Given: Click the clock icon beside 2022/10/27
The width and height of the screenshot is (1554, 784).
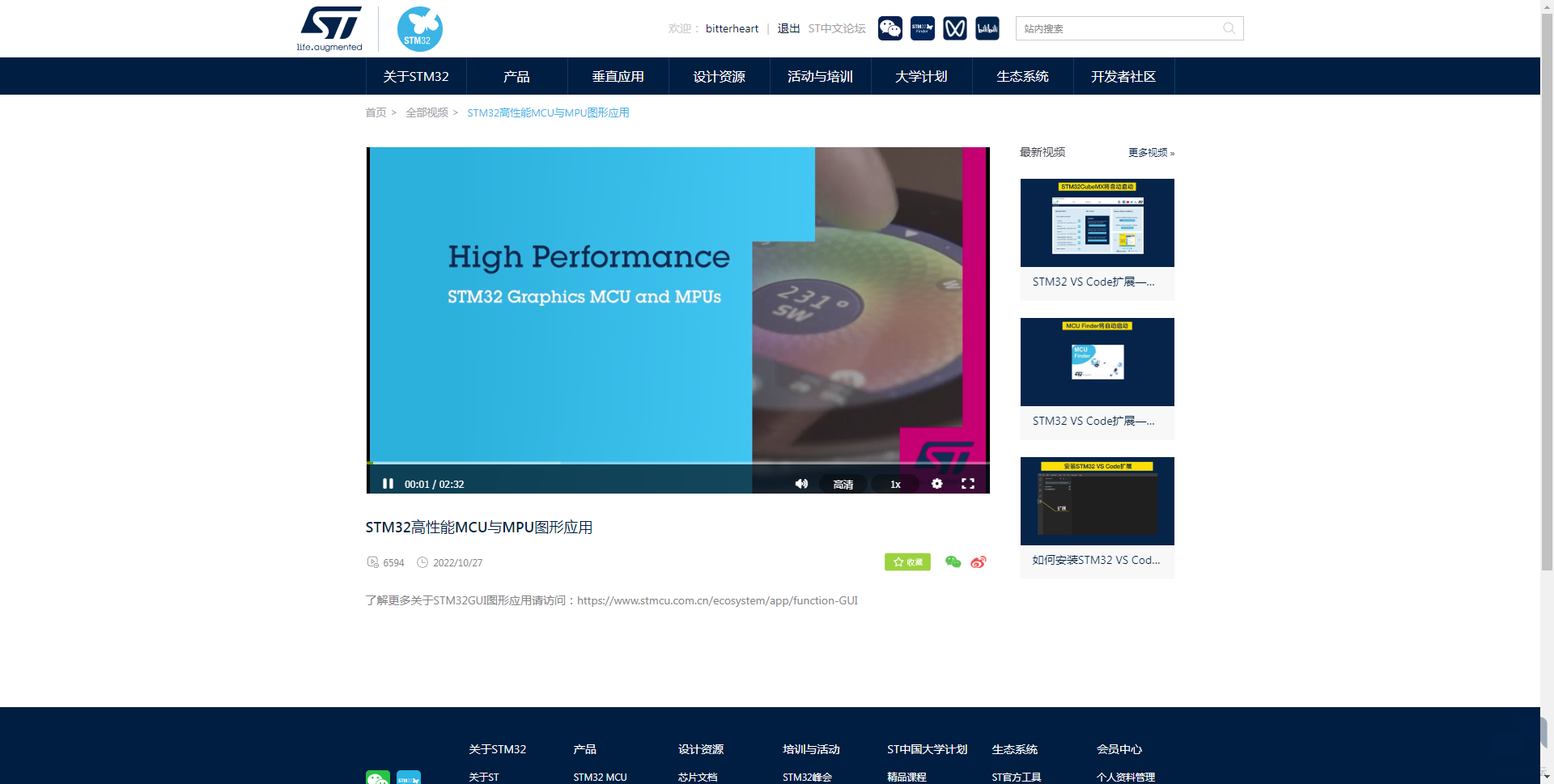Looking at the screenshot, I should coord(422,562).
